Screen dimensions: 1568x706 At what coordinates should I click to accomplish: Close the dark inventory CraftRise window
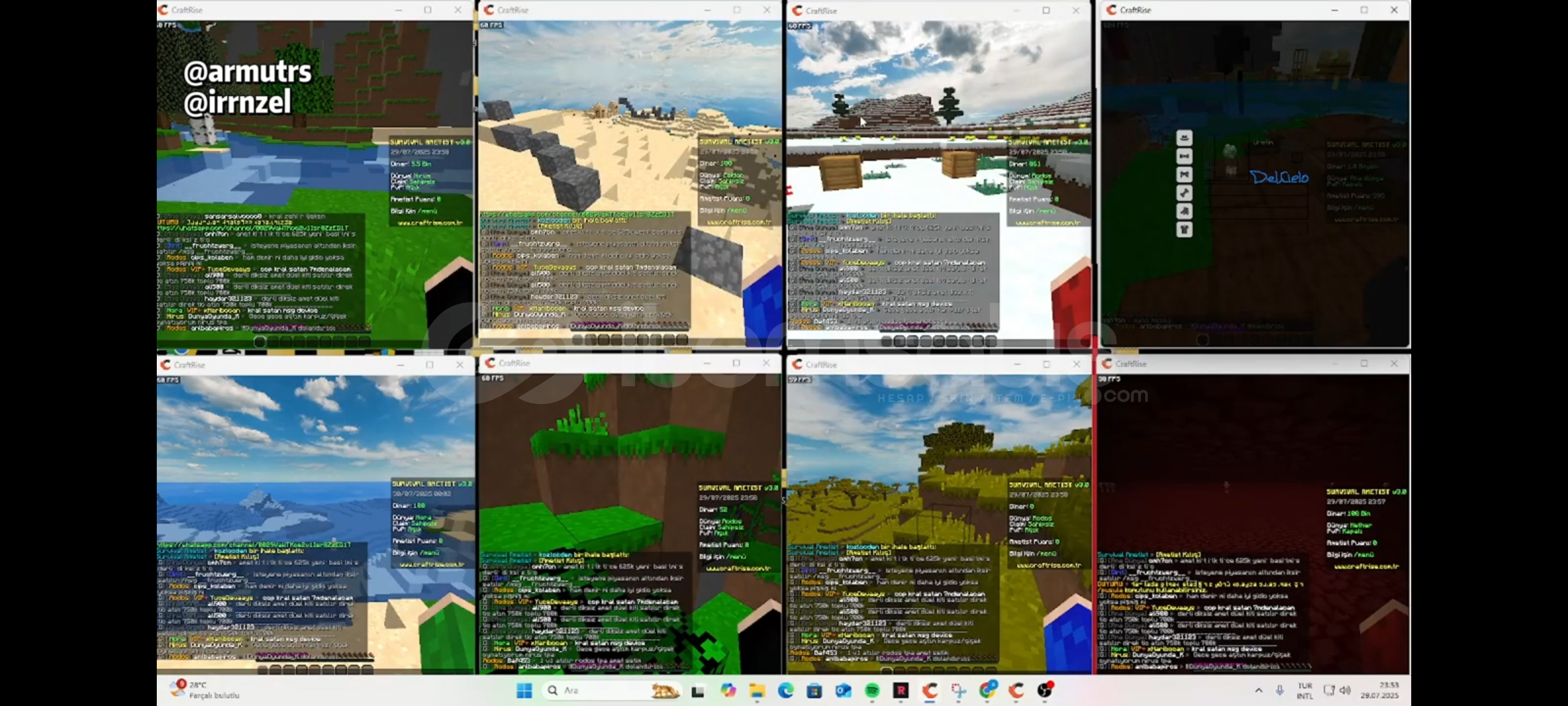1394,10
